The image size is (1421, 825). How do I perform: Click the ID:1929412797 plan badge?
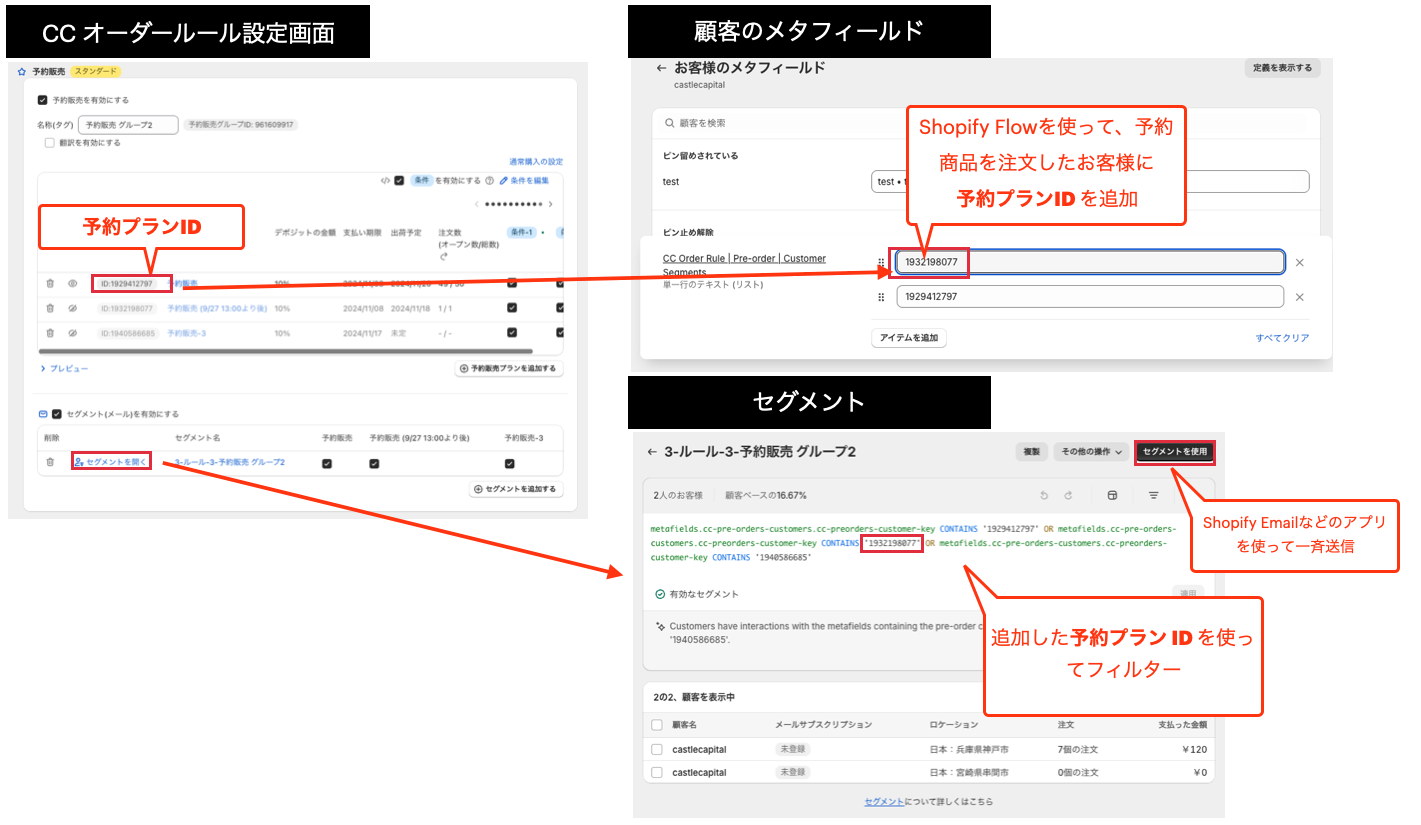point(127,283)
